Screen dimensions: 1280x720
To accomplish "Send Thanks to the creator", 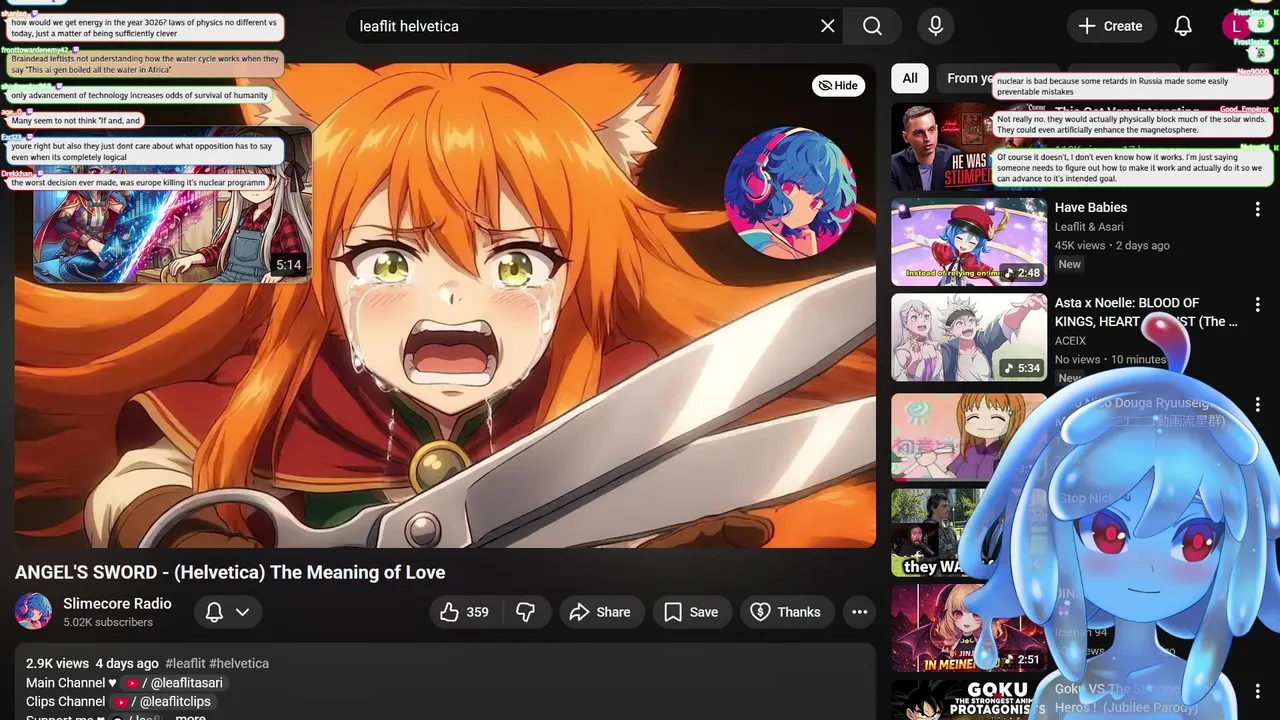I will point(786,612).
